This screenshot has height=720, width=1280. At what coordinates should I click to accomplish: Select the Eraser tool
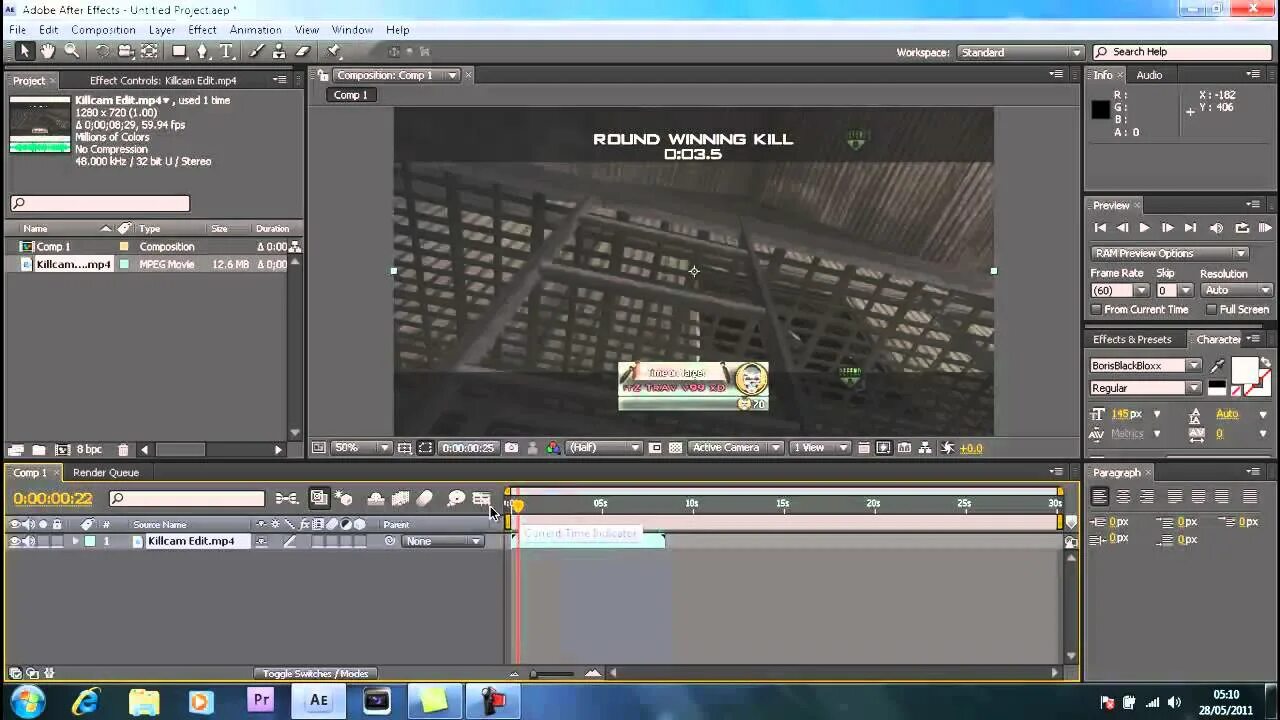(303, 51)
